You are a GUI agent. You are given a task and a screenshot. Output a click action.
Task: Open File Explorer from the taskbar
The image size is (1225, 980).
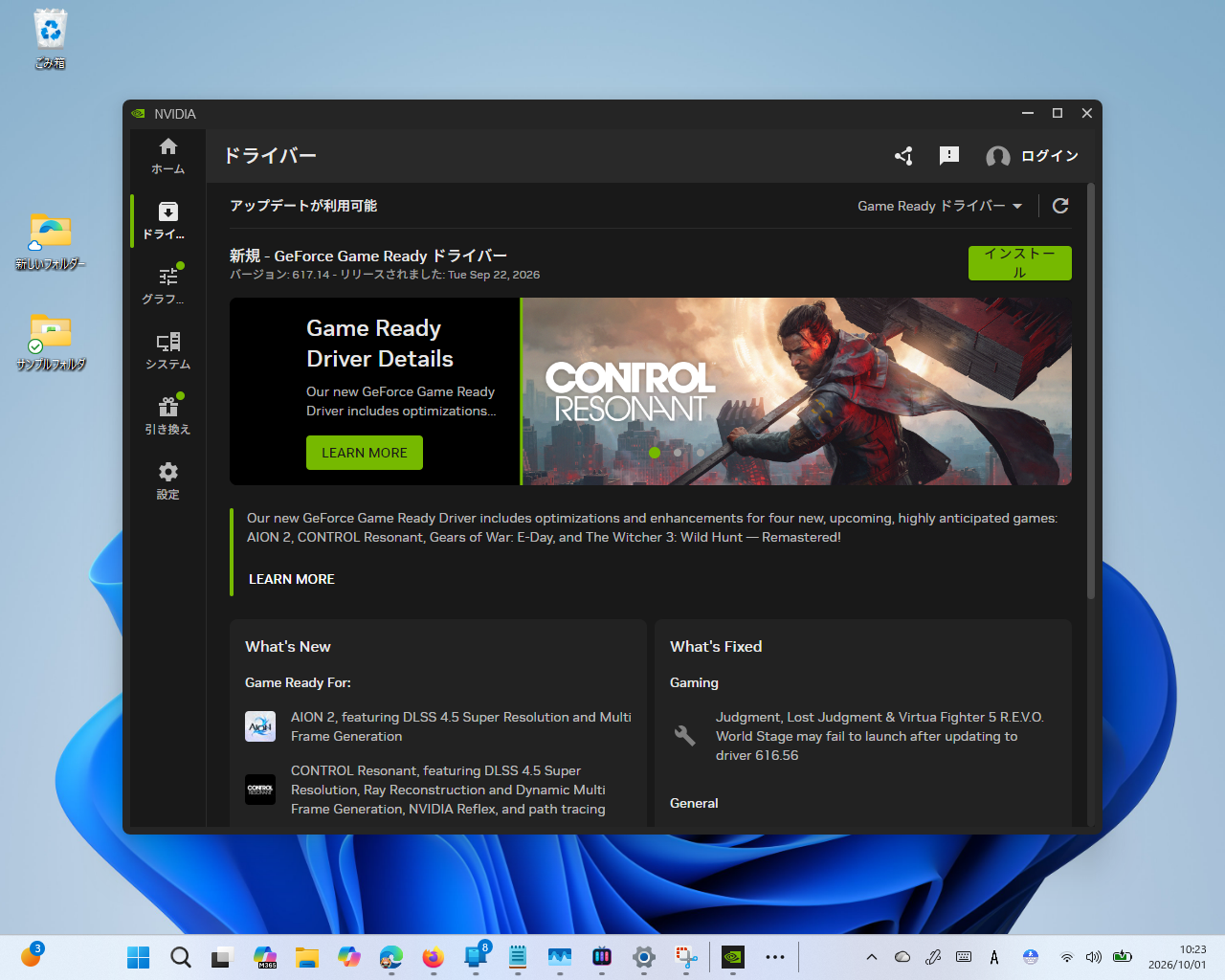(x=307, y=957)
